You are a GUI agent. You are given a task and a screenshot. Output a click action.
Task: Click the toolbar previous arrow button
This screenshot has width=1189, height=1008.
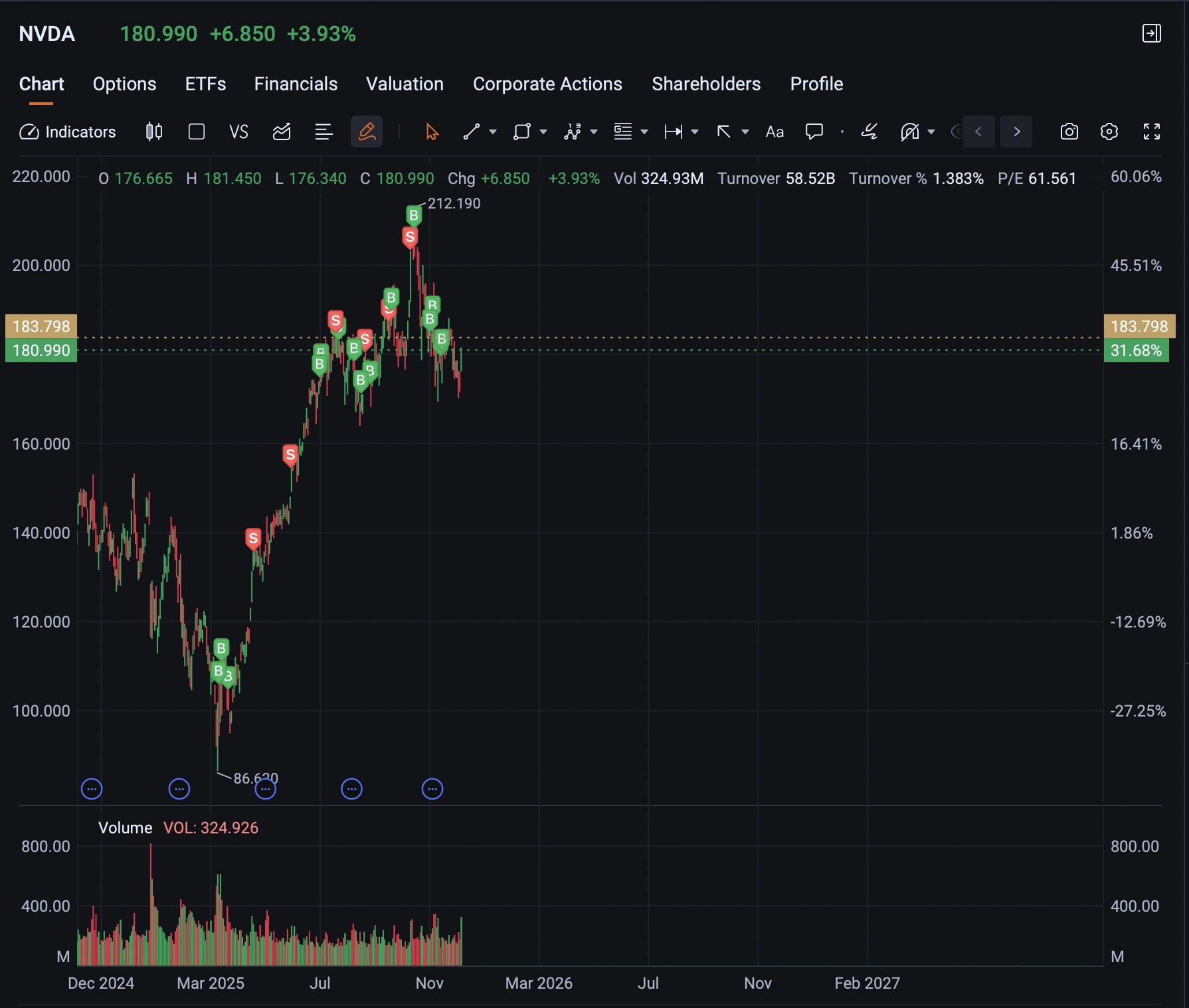[978, 131]
